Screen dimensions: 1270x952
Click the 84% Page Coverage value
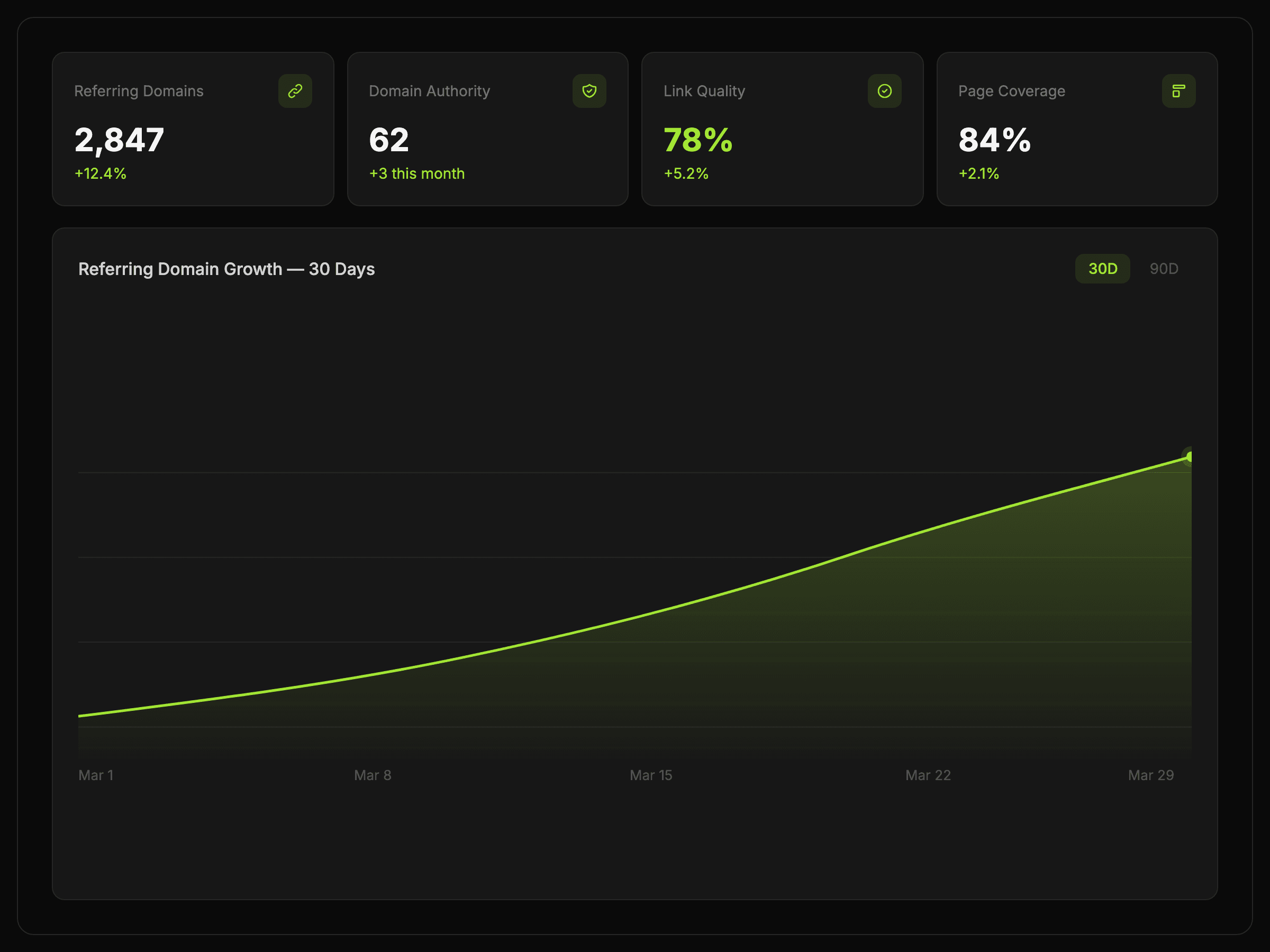pos(994,140)
